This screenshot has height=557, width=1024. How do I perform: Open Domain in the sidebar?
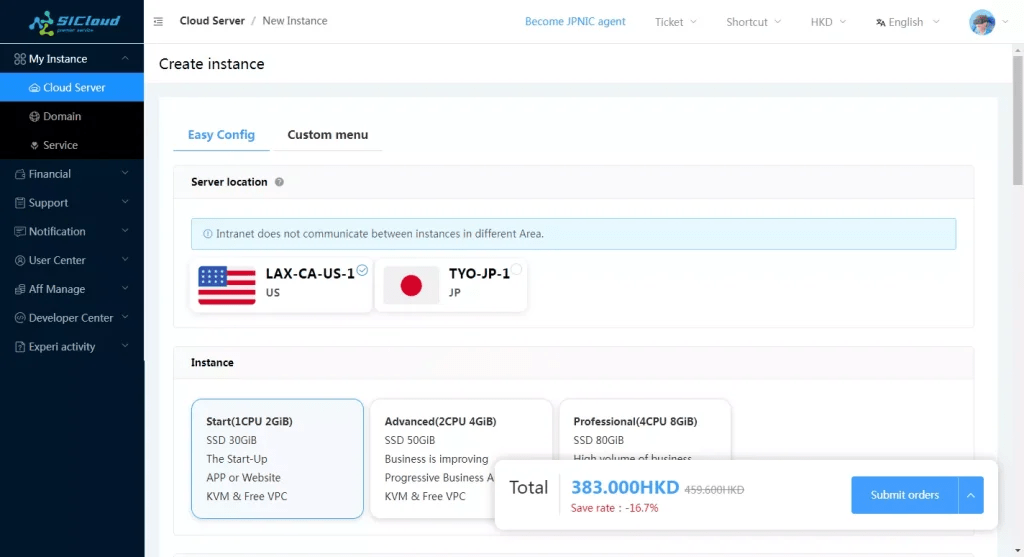62,116
